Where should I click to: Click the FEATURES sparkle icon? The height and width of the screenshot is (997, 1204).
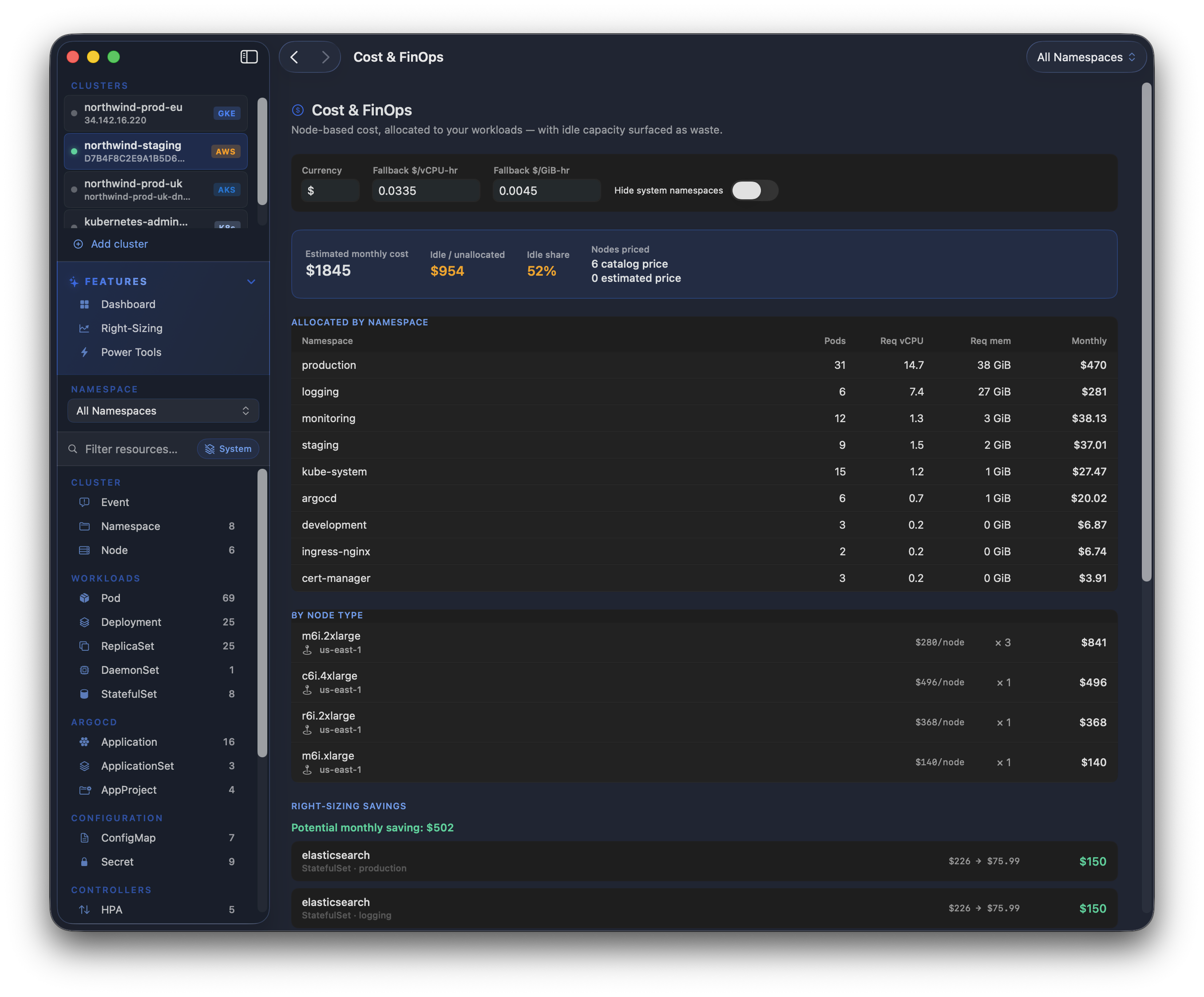[x=74, y=281]
